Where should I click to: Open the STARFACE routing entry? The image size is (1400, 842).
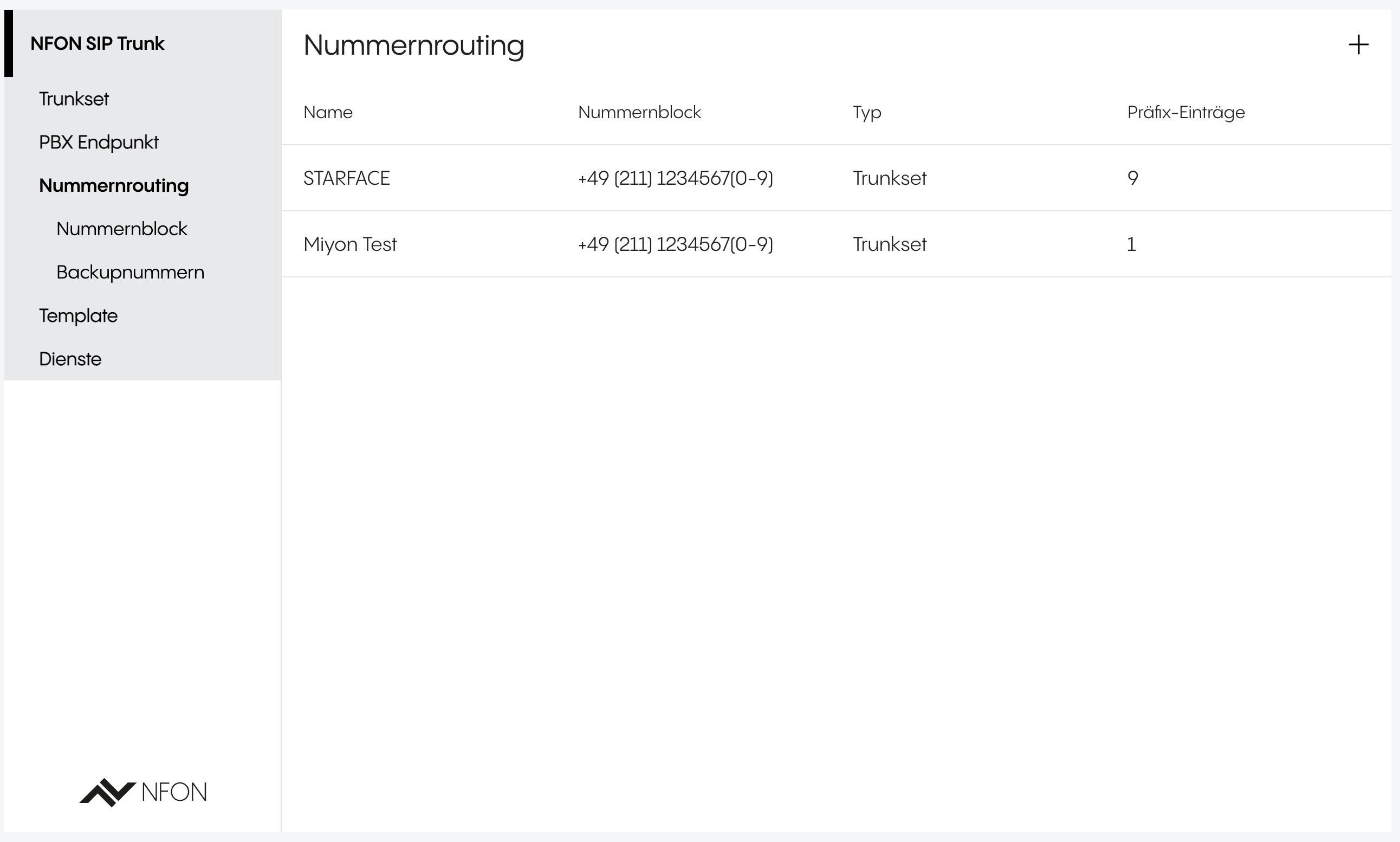(x=836, y=178)
